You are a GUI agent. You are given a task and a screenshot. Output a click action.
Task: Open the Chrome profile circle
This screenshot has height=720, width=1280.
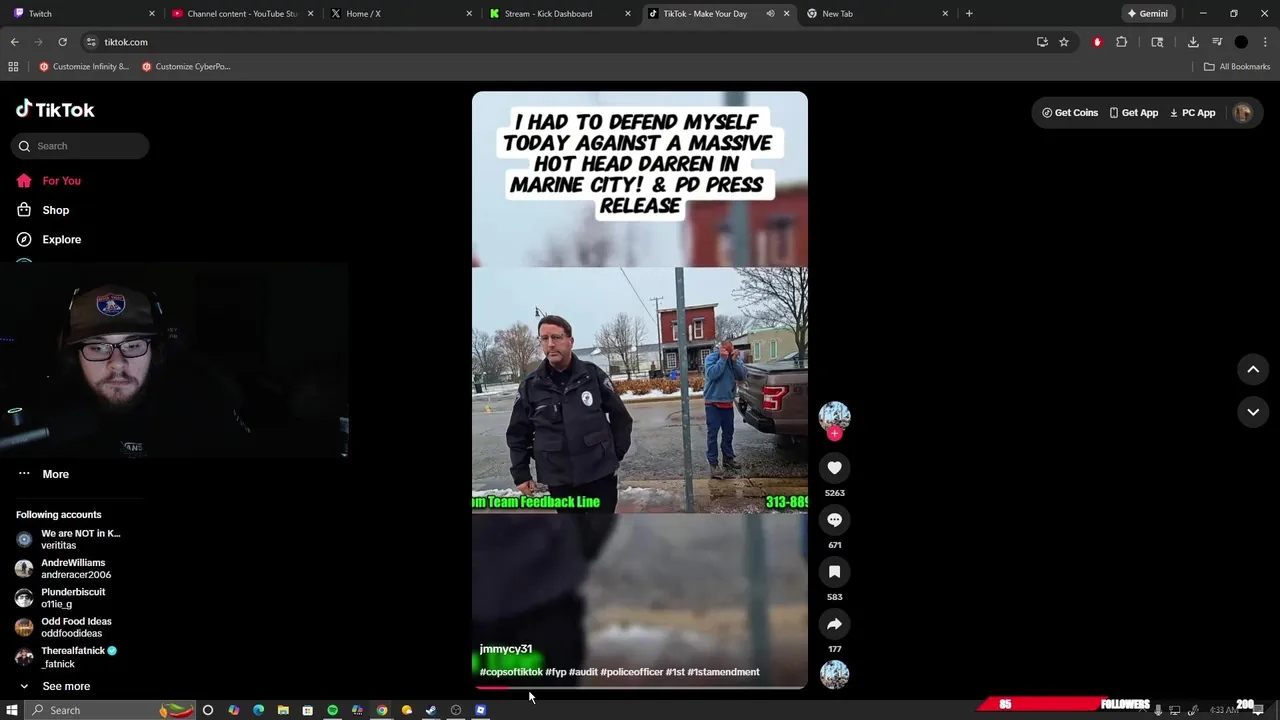point(1241,42)
